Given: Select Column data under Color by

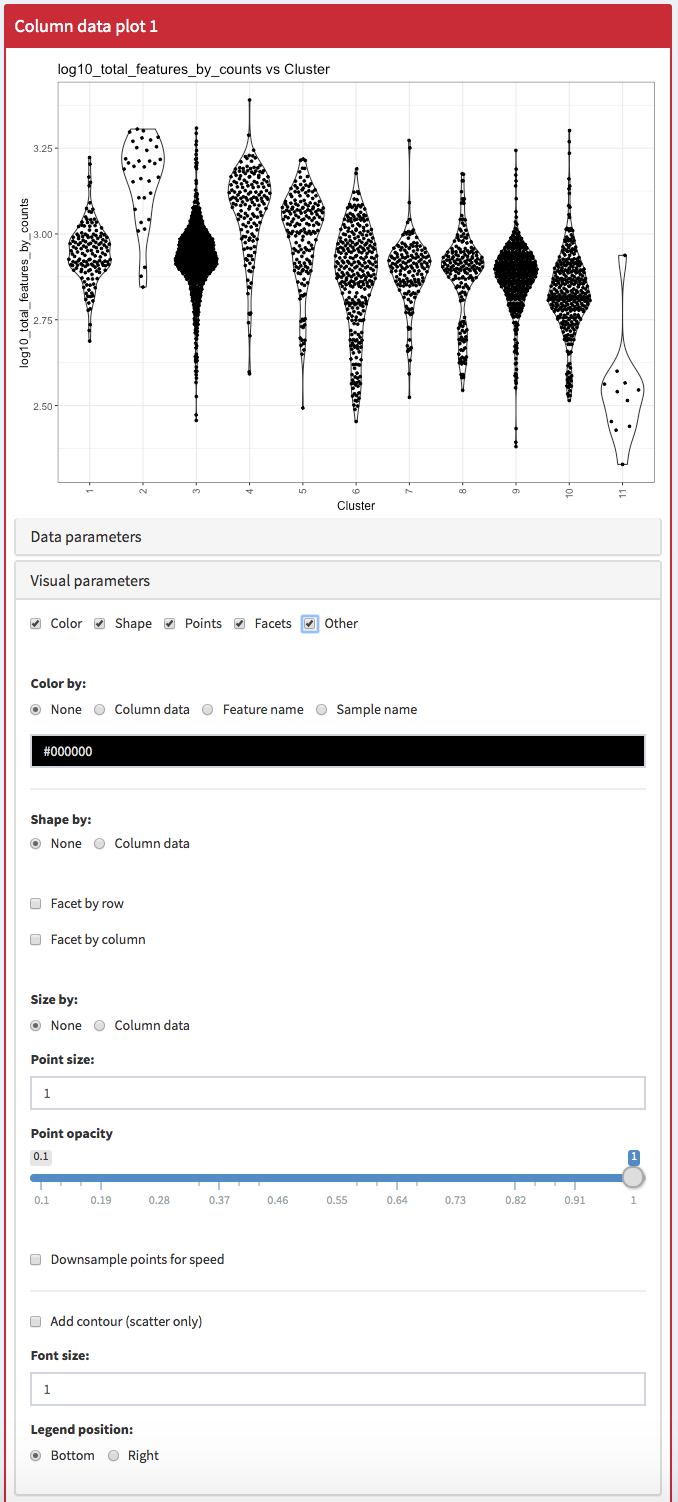Looking at the screenshot, I should (100, 710).
